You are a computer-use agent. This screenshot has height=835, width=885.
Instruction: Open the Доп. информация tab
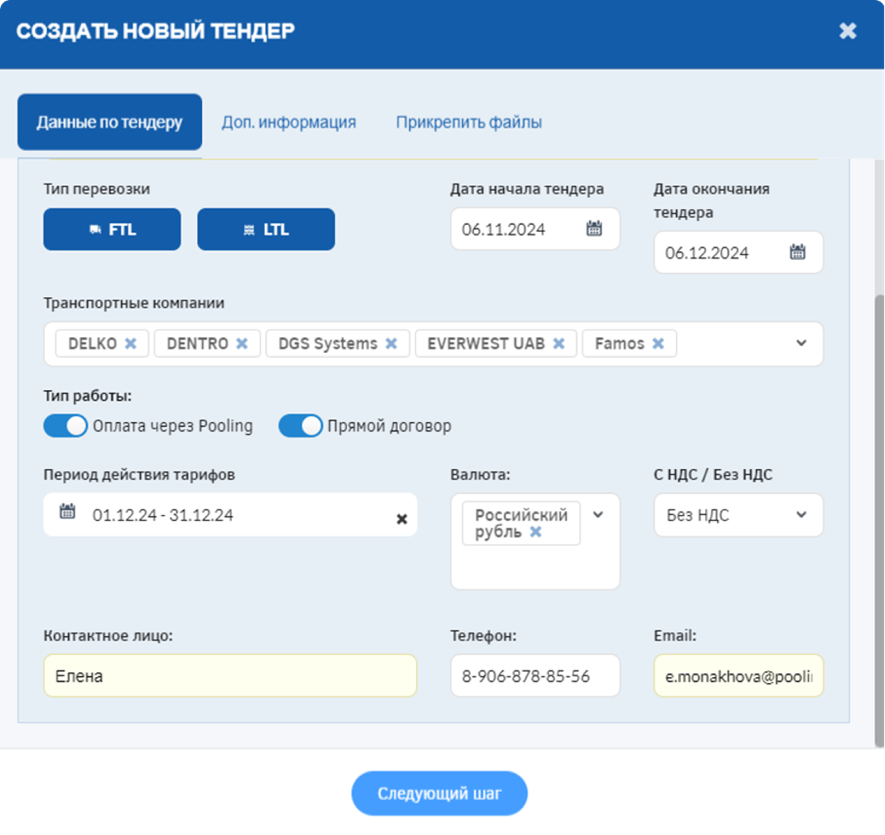[x=288, y=122]
